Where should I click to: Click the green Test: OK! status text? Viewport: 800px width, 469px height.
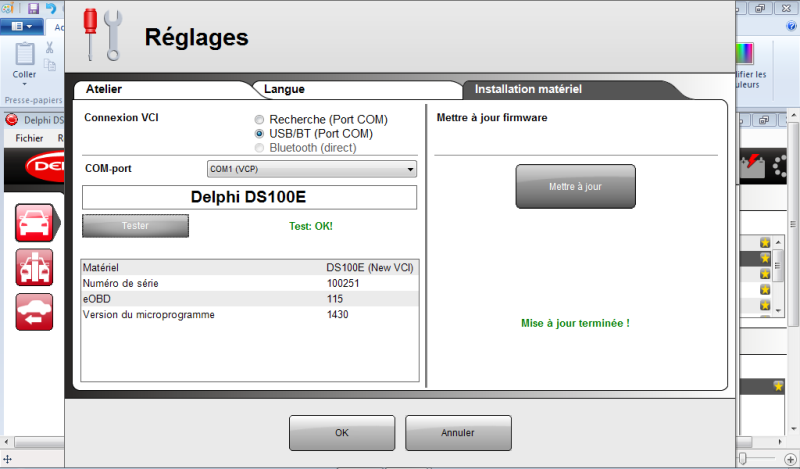(311, 226)
